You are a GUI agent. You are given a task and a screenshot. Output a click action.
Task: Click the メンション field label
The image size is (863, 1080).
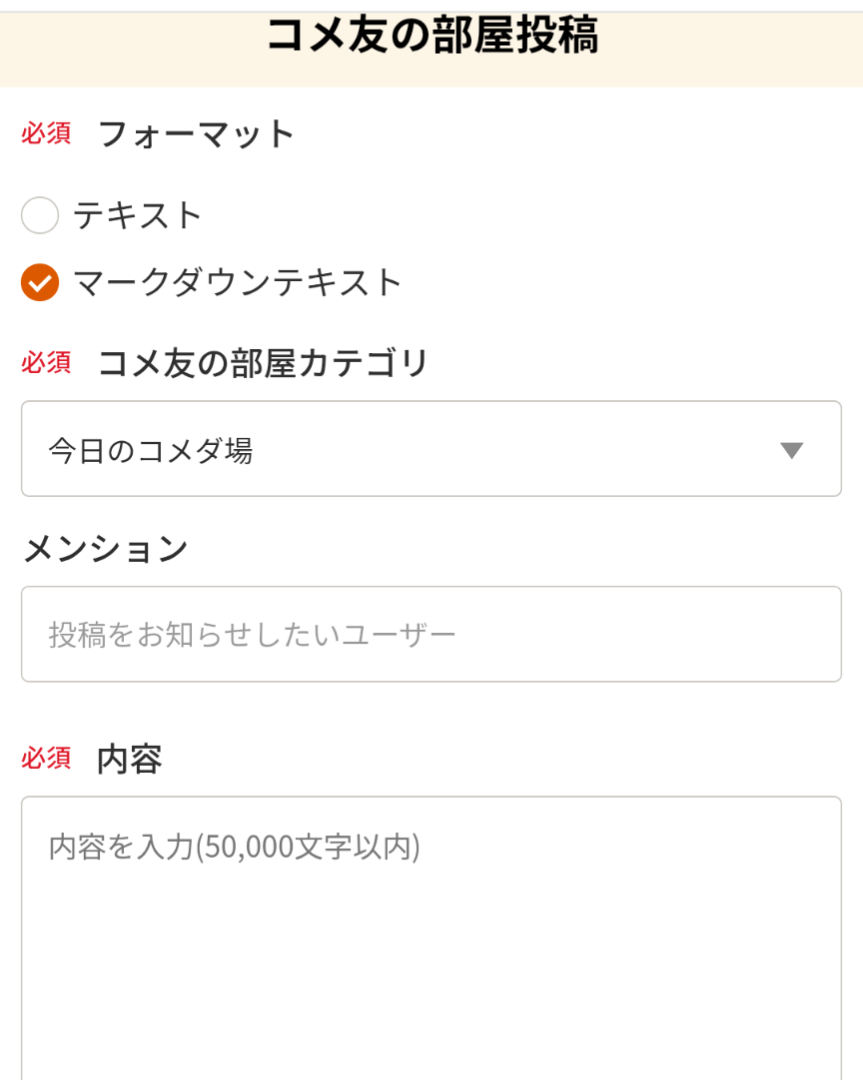(x=105, y=548)
